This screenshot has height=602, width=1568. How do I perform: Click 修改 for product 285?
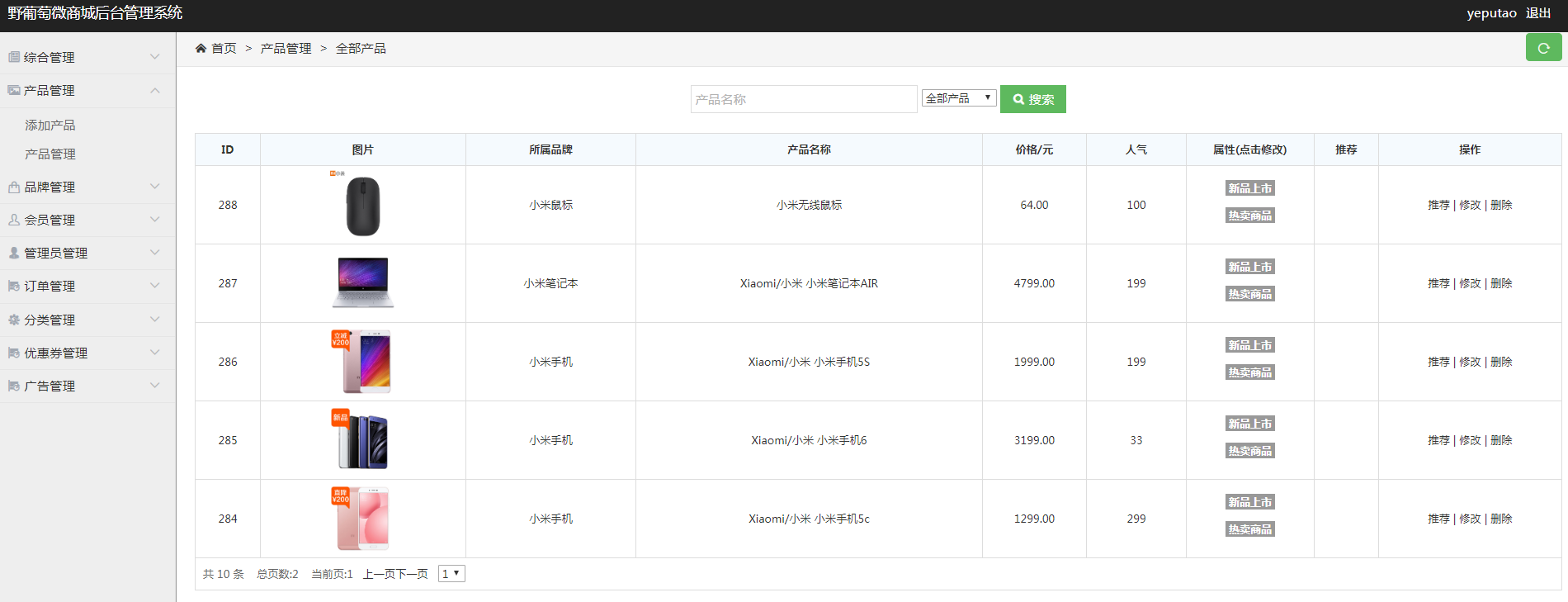[1470, 440]
